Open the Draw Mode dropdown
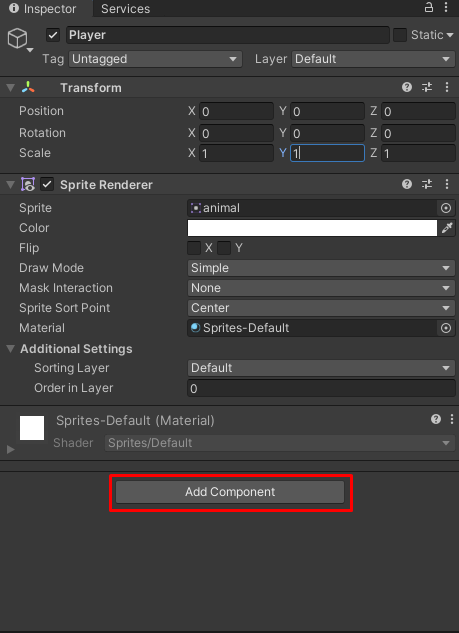This screenshot has width=459, height=633. click(321, 268)
